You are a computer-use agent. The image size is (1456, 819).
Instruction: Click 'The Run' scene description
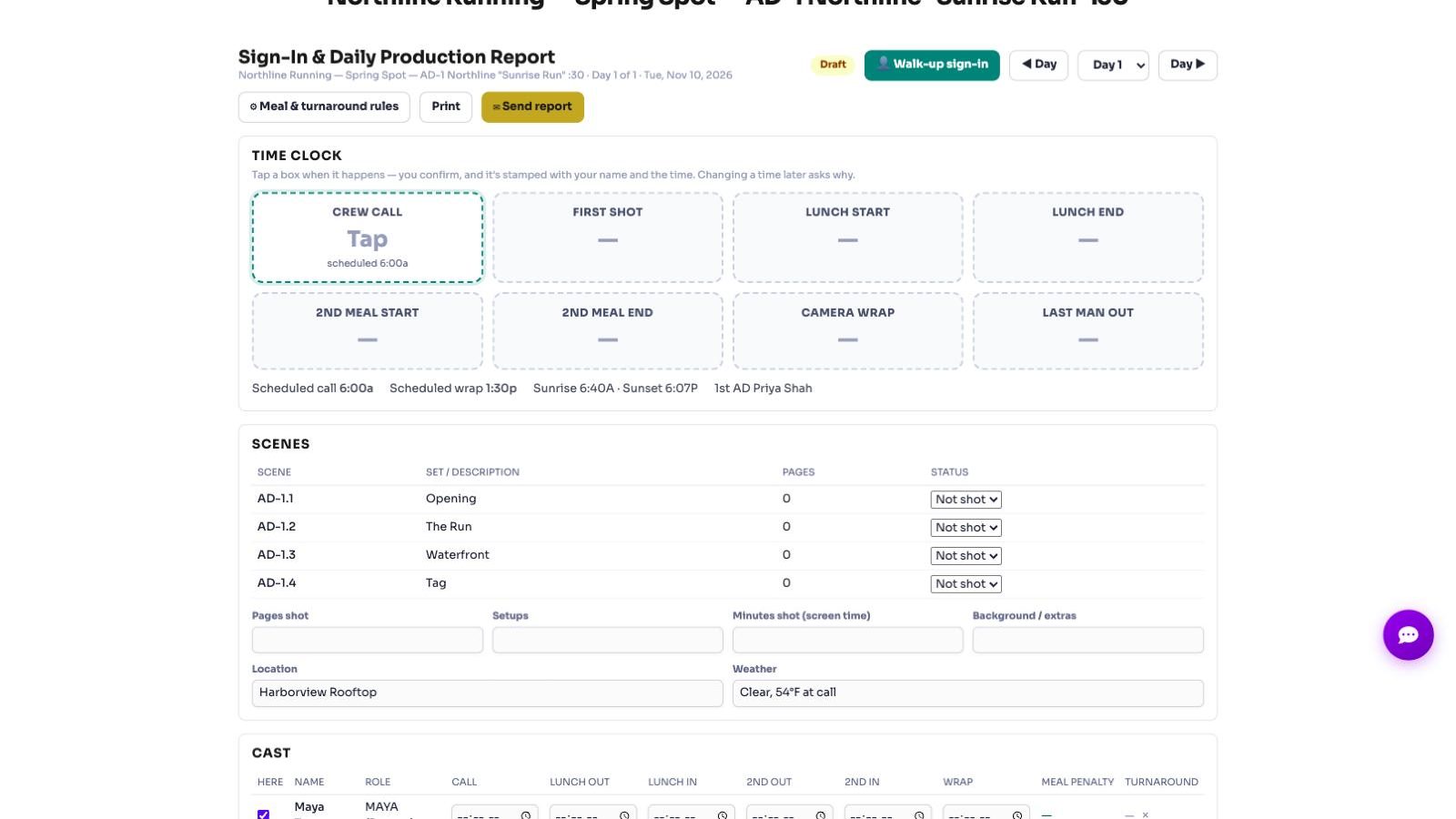tap(449, 527)
